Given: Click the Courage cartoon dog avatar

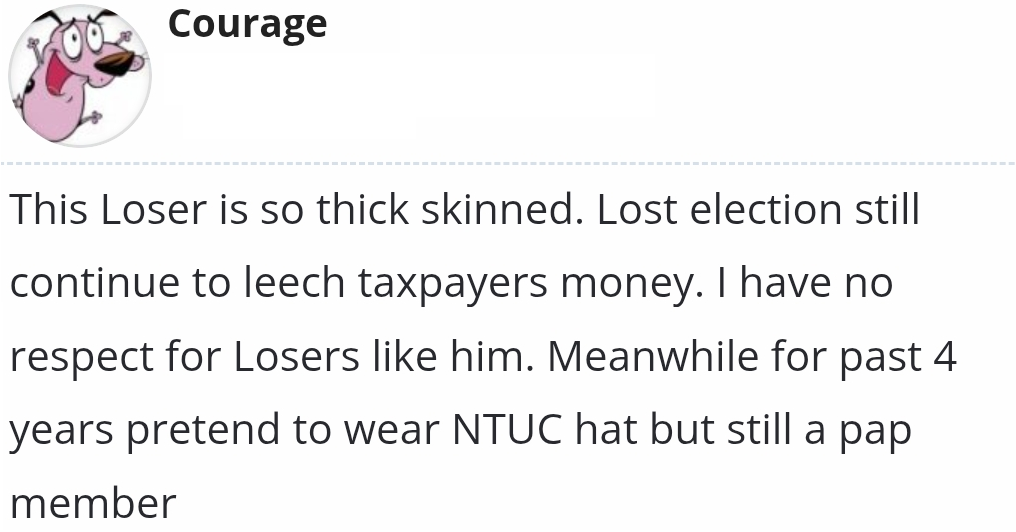Looking at the screenshot, I should click(x=79, y=77).
